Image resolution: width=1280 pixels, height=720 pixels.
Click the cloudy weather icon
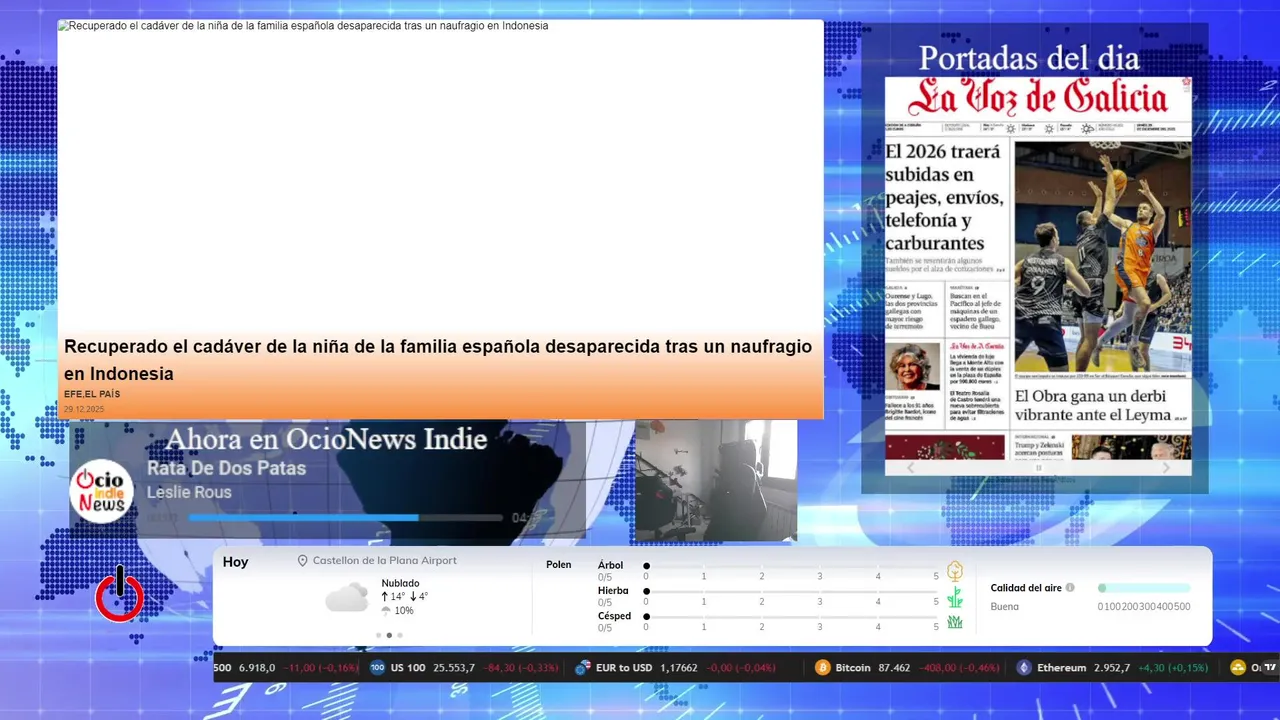pos(346,598)
